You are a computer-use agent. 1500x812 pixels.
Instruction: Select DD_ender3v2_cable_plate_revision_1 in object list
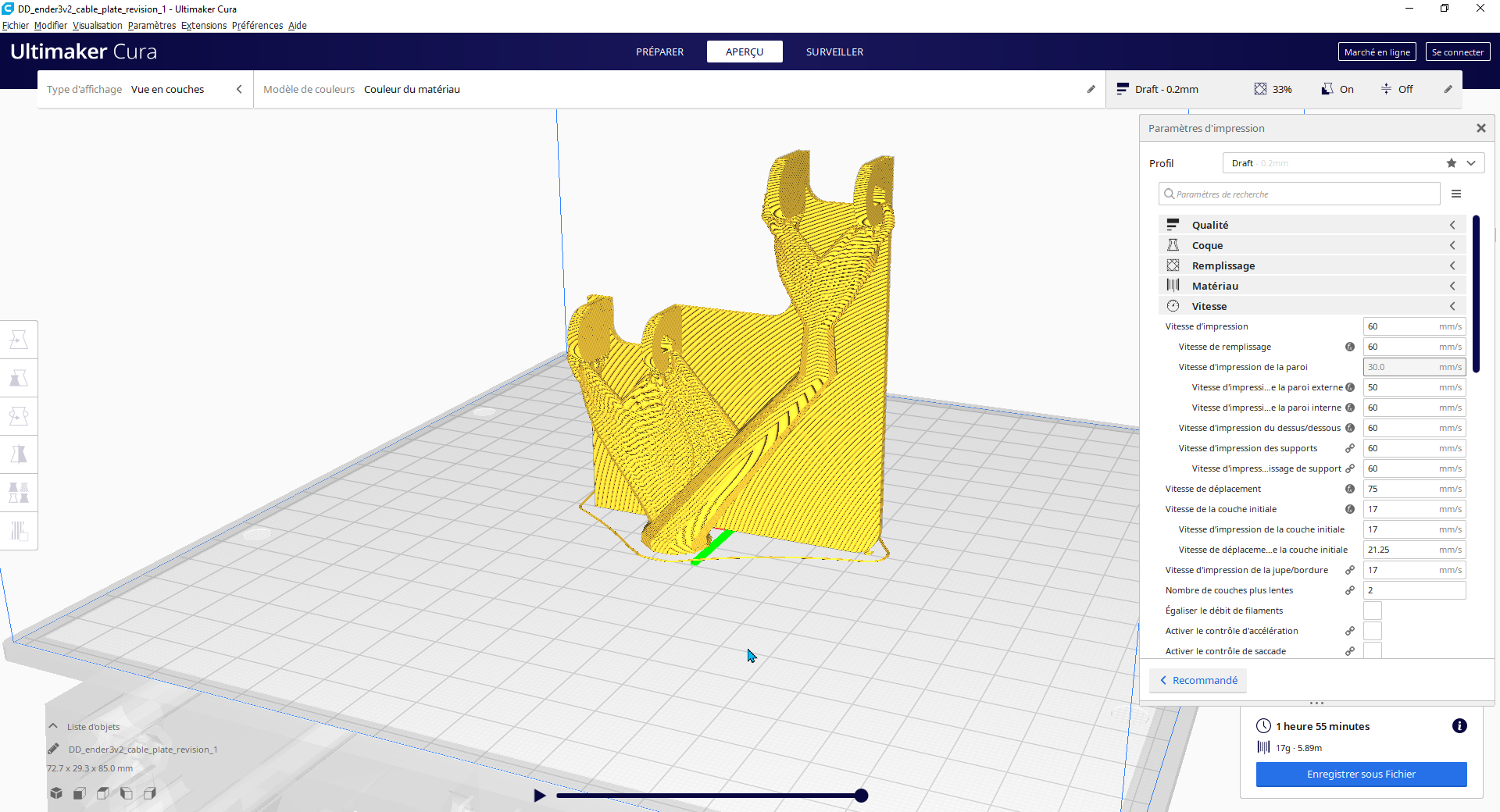click(x=143, y=749)
